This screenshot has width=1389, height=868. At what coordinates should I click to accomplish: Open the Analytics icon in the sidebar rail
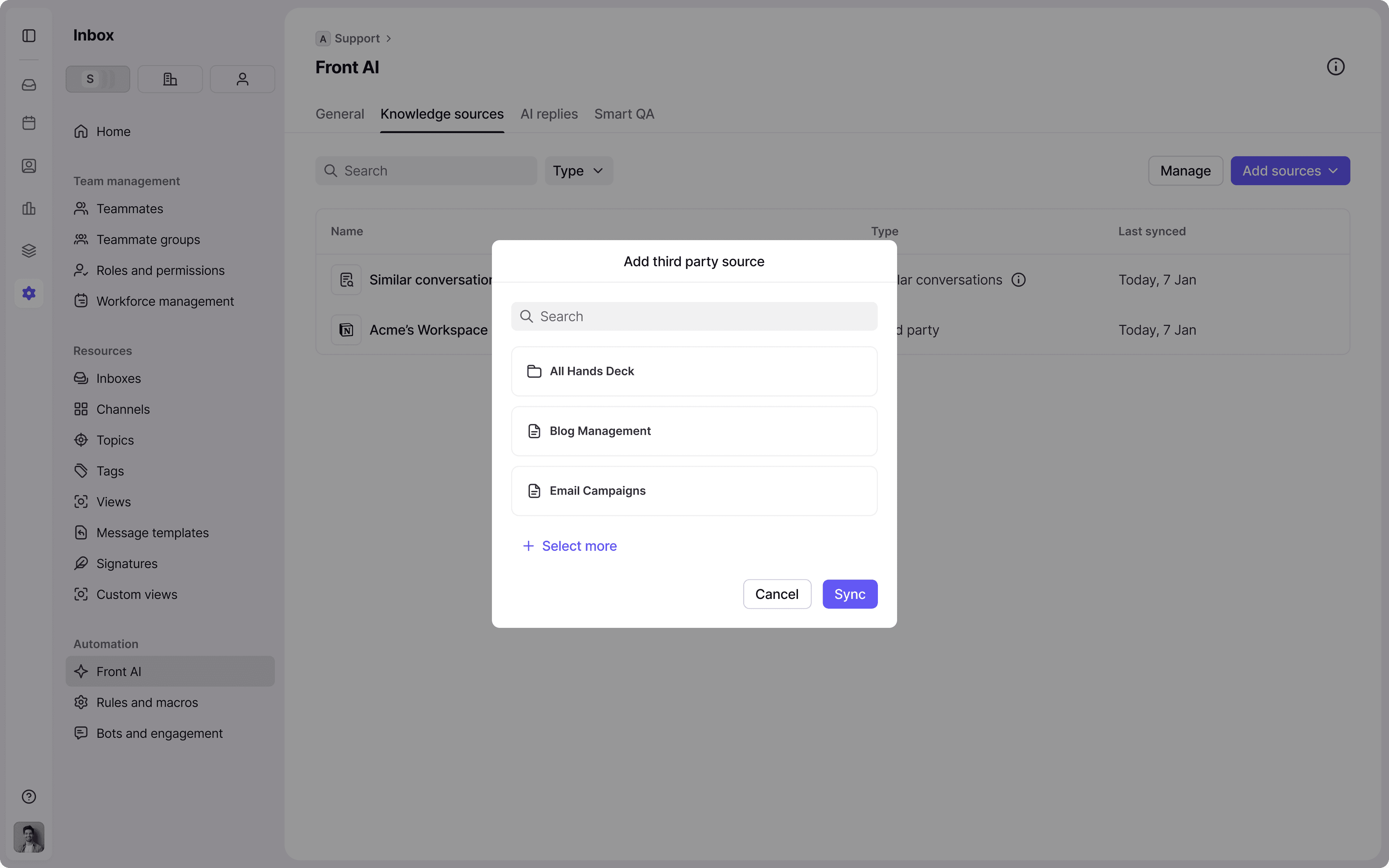pos(29,208)
